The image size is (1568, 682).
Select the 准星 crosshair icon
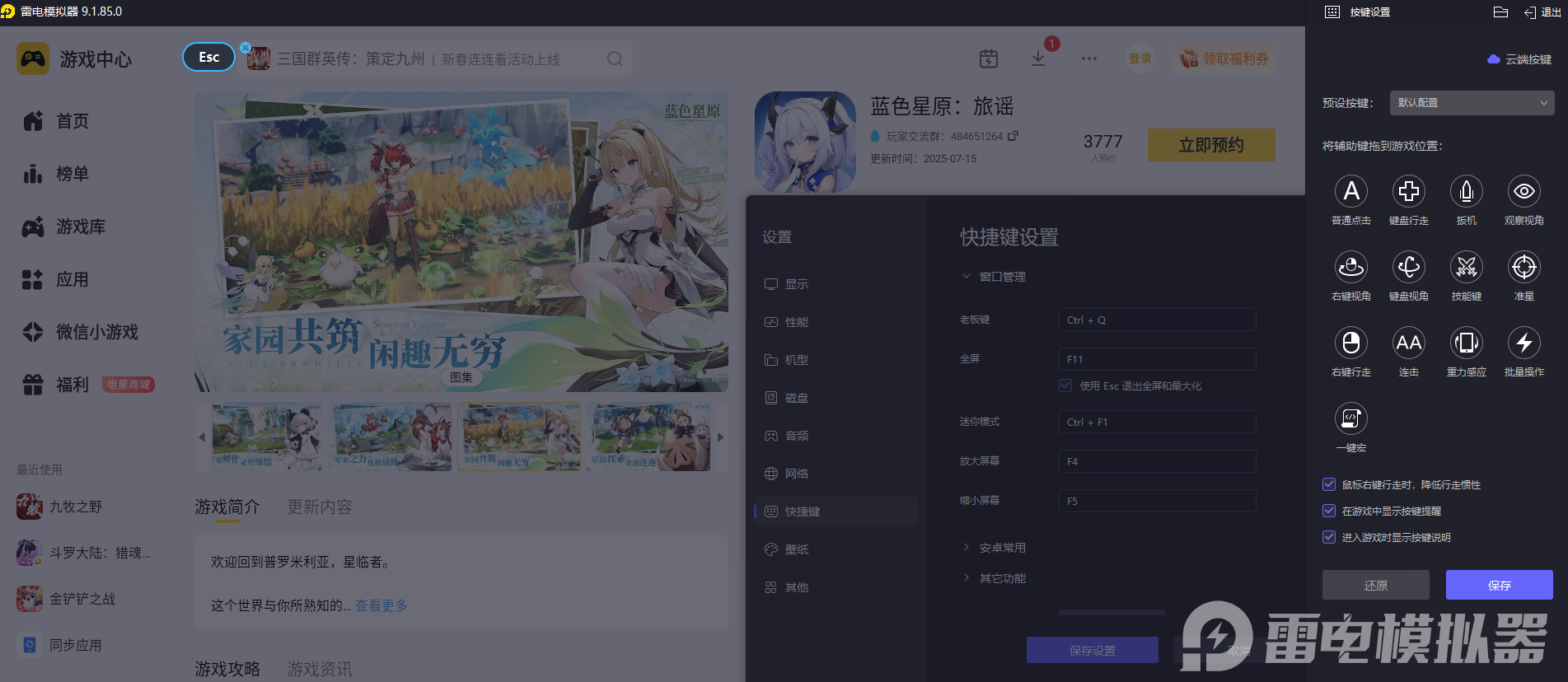click(x=1524, y=267)
